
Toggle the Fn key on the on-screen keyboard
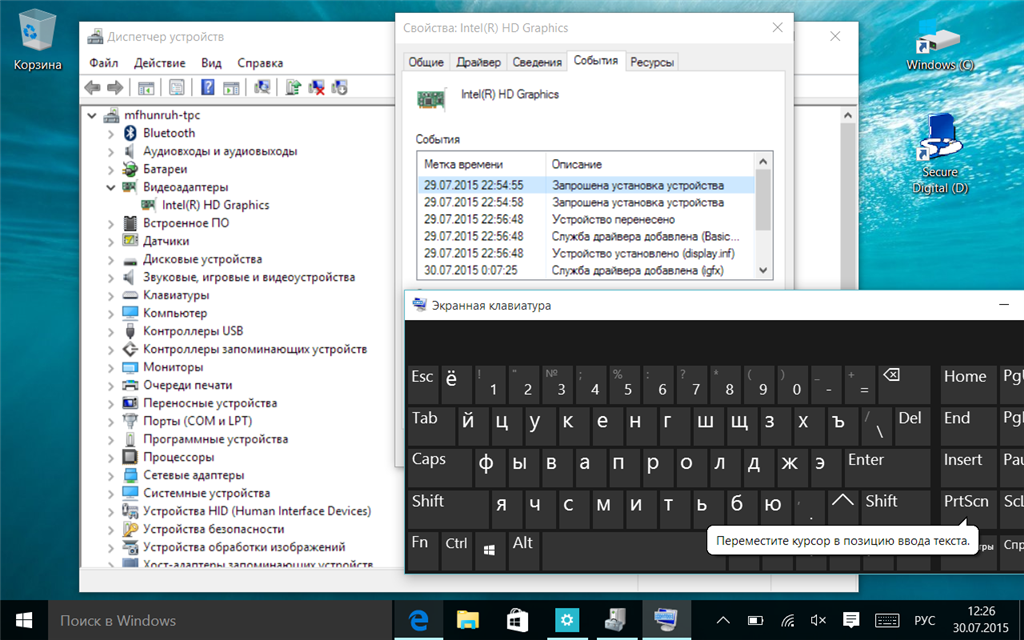422,551
